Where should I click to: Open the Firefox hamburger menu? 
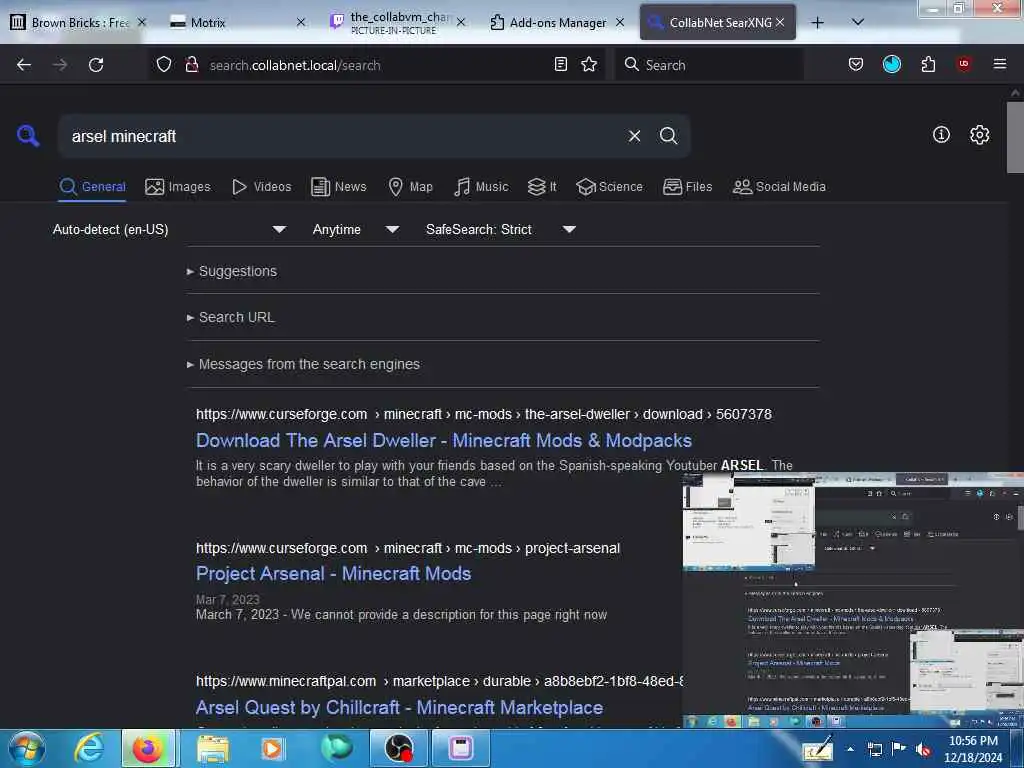(x=999, y=64)
